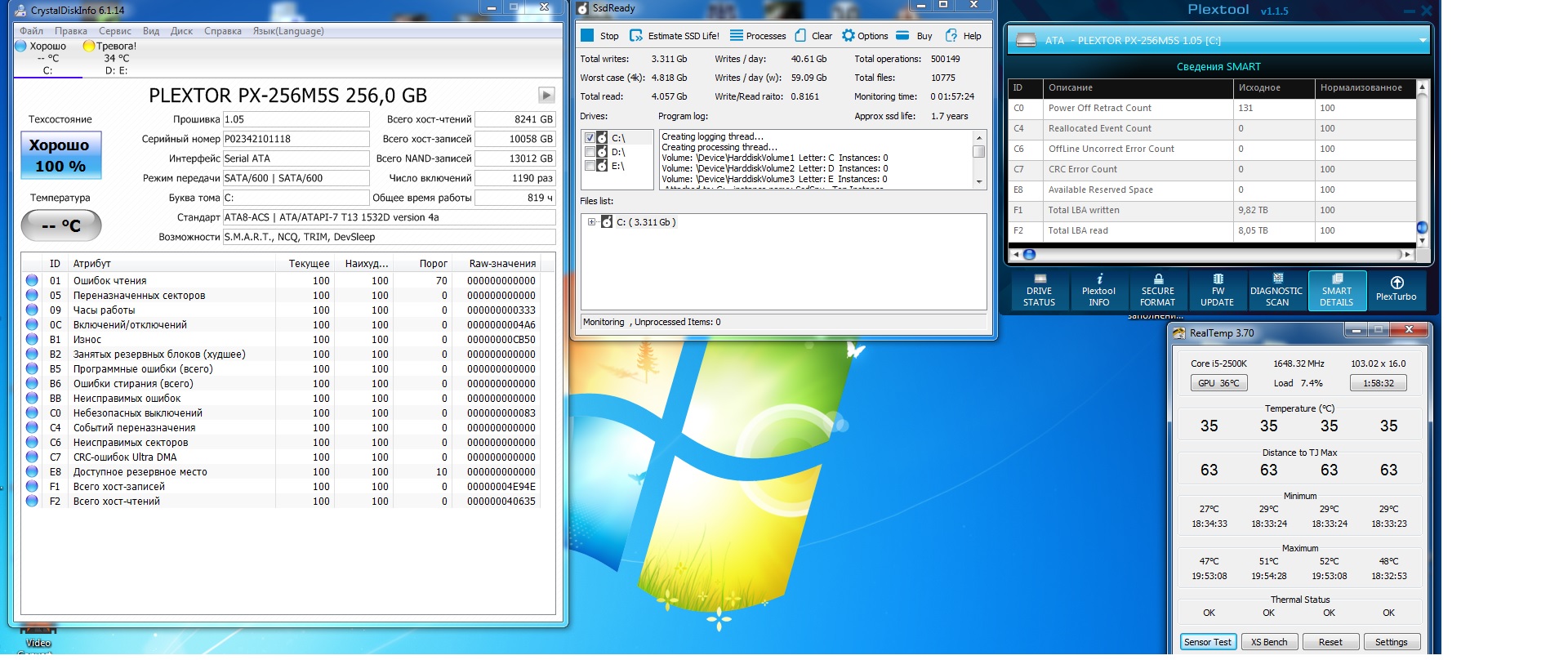Check drive E:\ in SsdReady drives list
1568x660 pixels.
pyautogui.click(x=590, y=166)
